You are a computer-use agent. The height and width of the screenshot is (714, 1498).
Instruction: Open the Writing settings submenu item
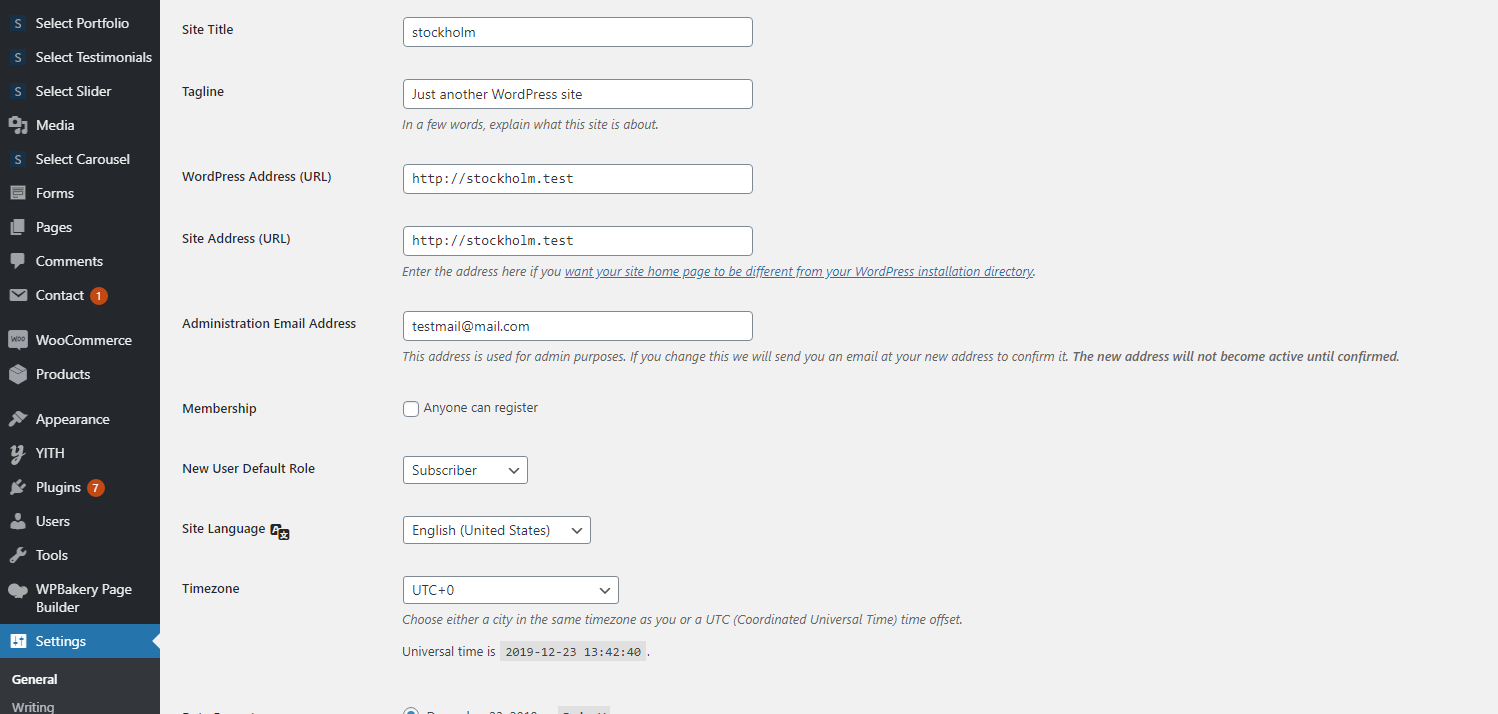33,706
